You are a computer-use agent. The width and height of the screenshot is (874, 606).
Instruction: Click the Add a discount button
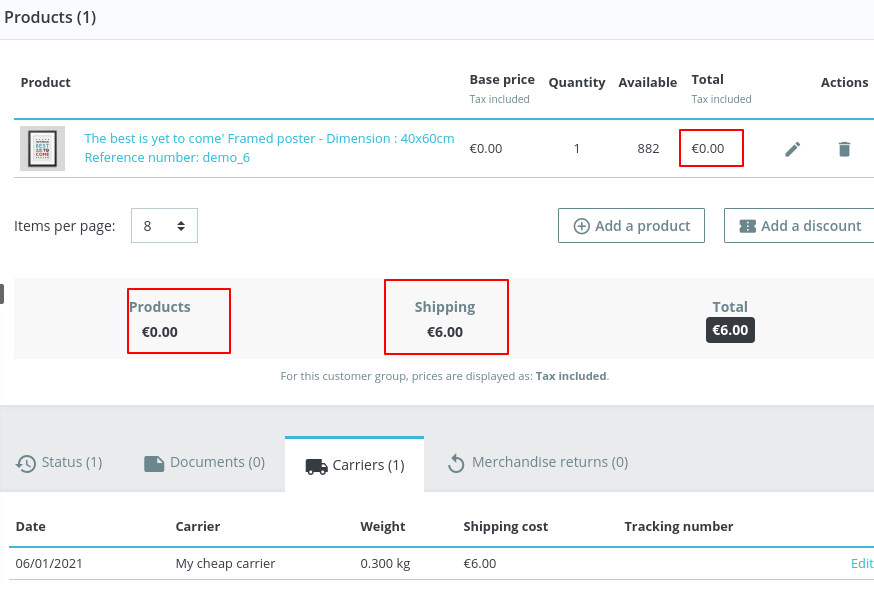tap(800, 226)
